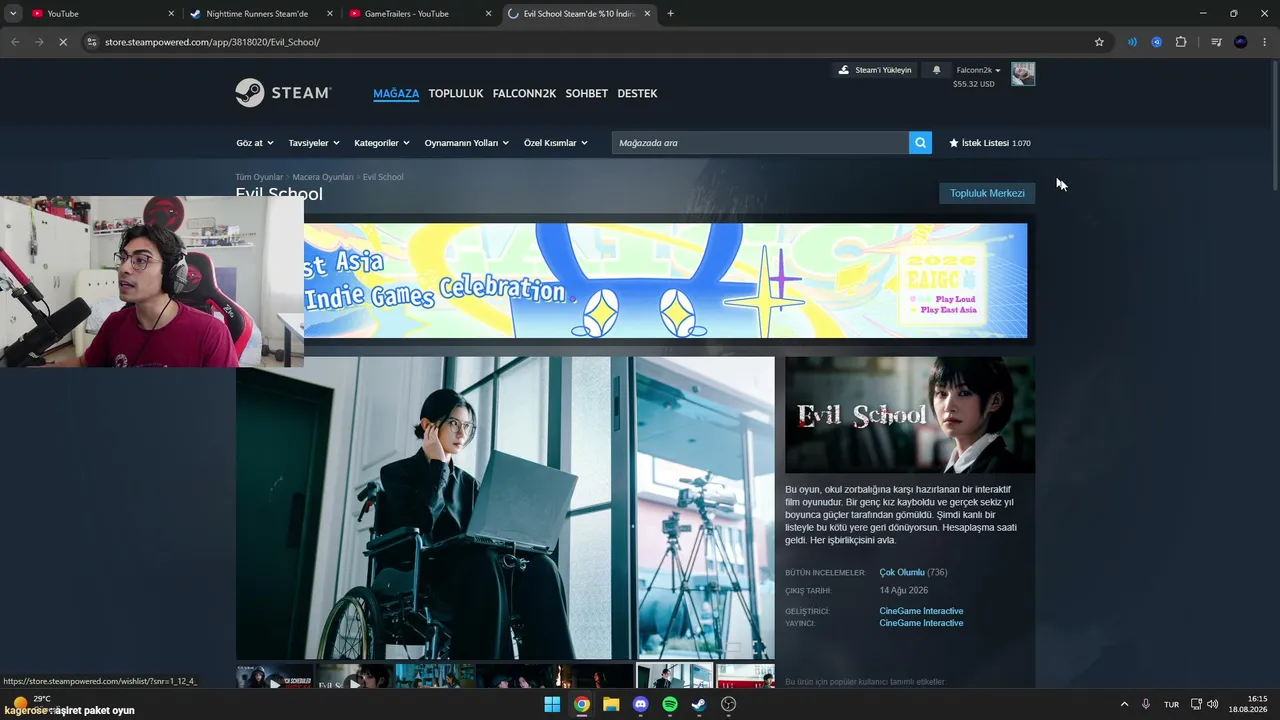This screenshot has height=720, width=1280.
Task: Bookmark this page with the star icon
Action: tap(1099, 42)
